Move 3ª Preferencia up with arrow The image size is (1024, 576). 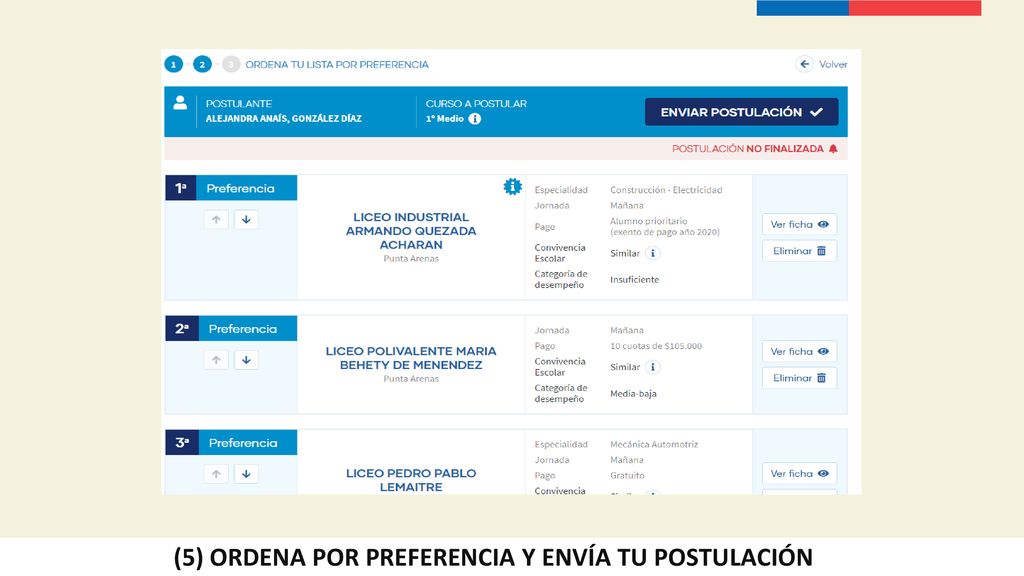tap(216, 473)
